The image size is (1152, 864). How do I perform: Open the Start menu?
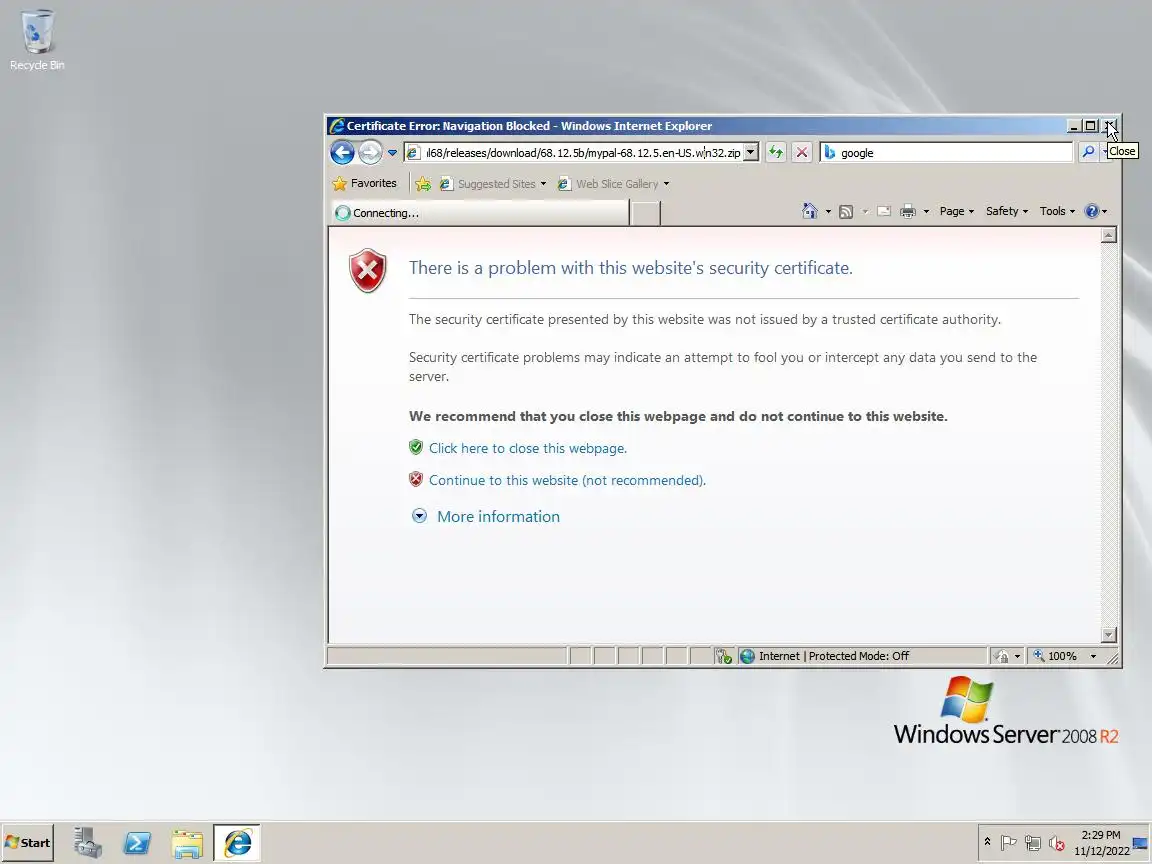point(28,843)
